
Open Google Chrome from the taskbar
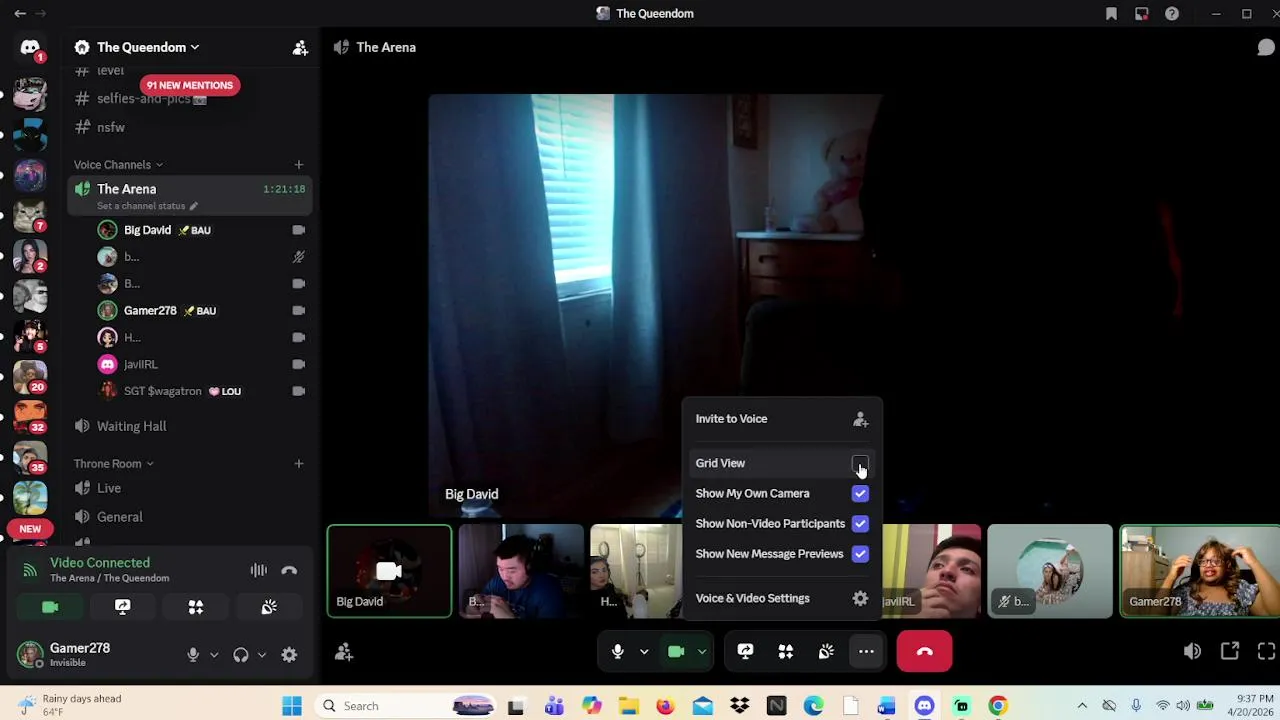click(998, 706)
